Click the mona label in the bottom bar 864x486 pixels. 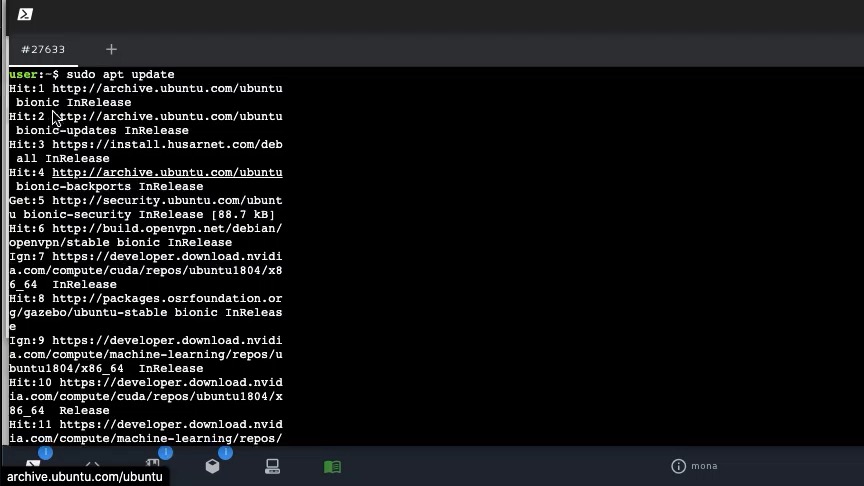(x=704, y=466)
